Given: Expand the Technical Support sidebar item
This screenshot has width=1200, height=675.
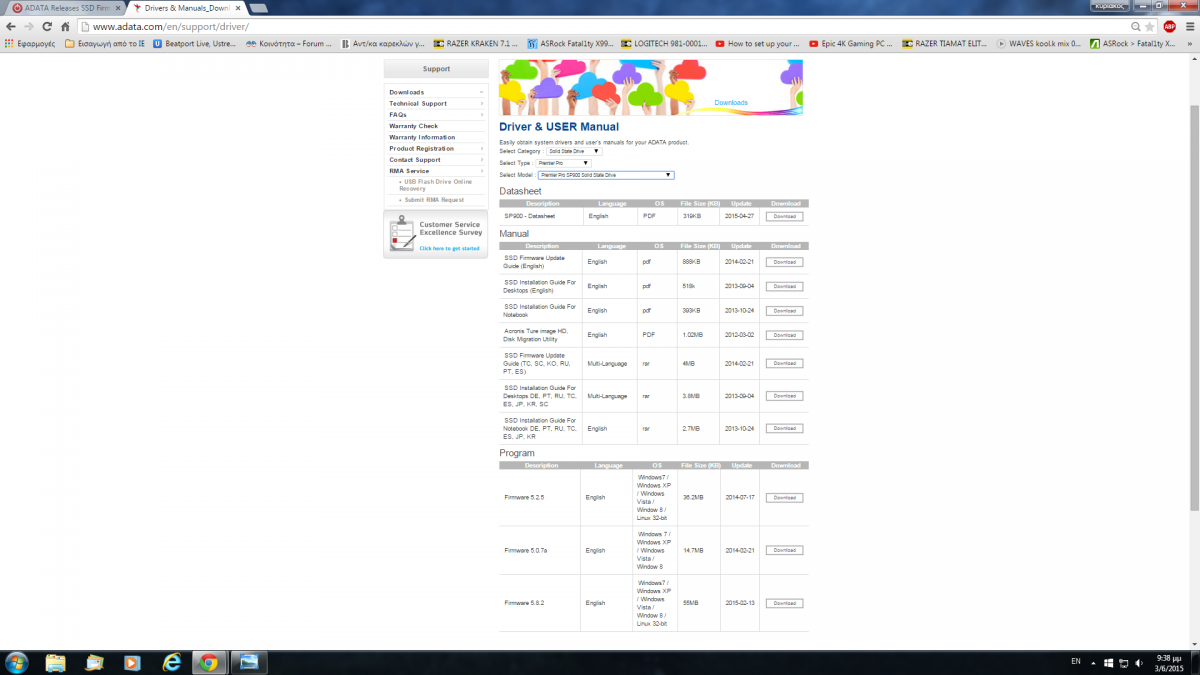Looking at the screenshot, I should tap(435, 103).
